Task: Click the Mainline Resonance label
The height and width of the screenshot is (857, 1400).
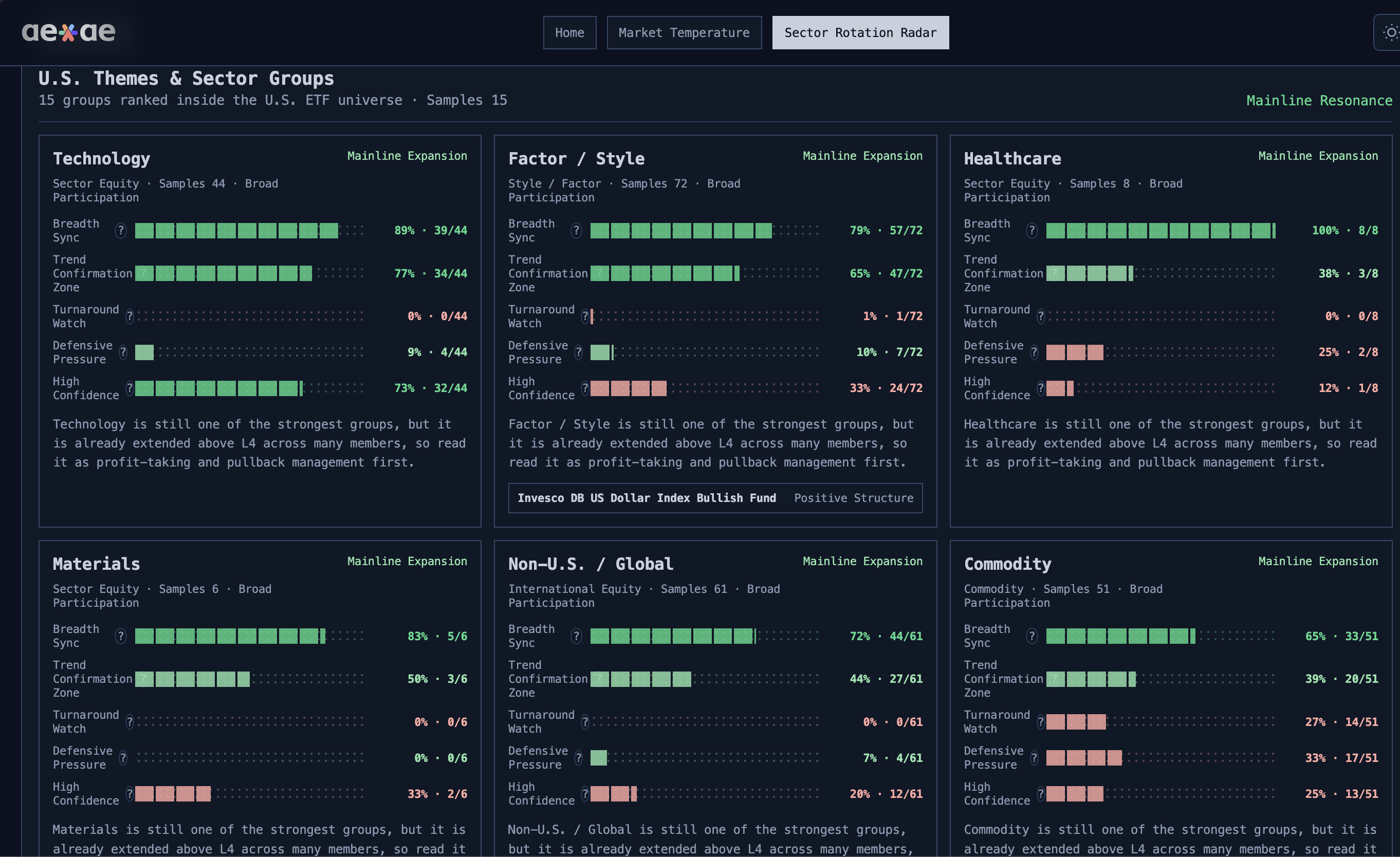Action: [1319, 101]
